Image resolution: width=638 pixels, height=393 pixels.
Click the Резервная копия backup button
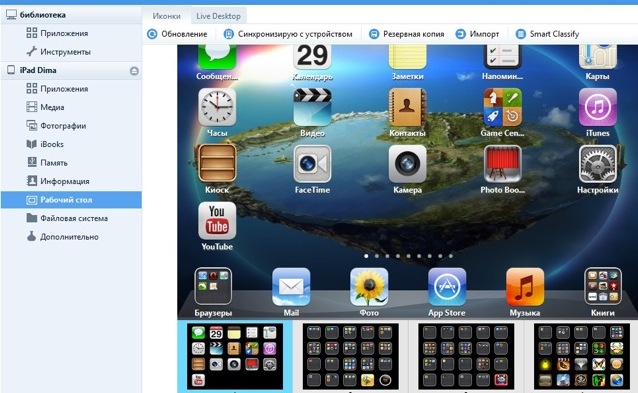click(x=406, y=34)
